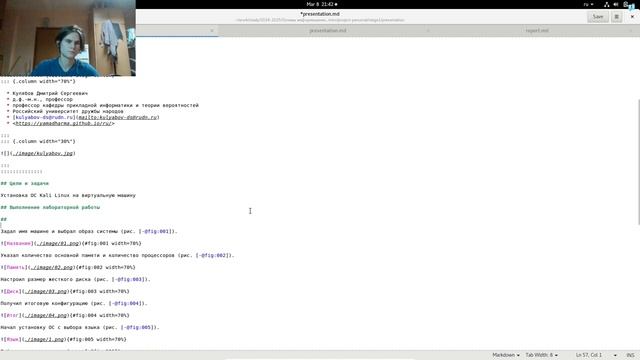Click the volume icon in the top bar
640x360 pixels.
[x=616, y=4]
